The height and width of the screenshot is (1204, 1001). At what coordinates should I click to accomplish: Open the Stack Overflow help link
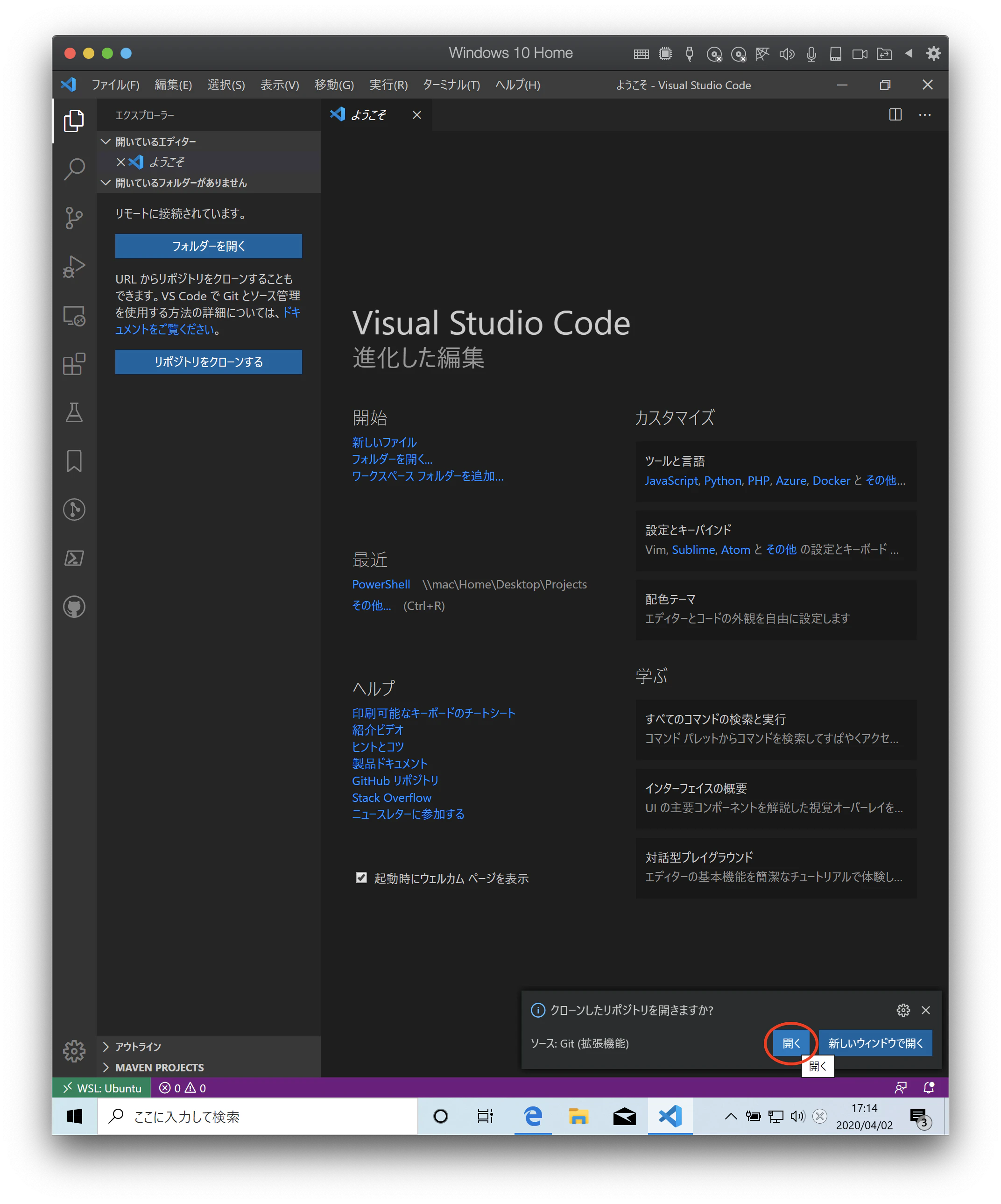tap(392, 798)
